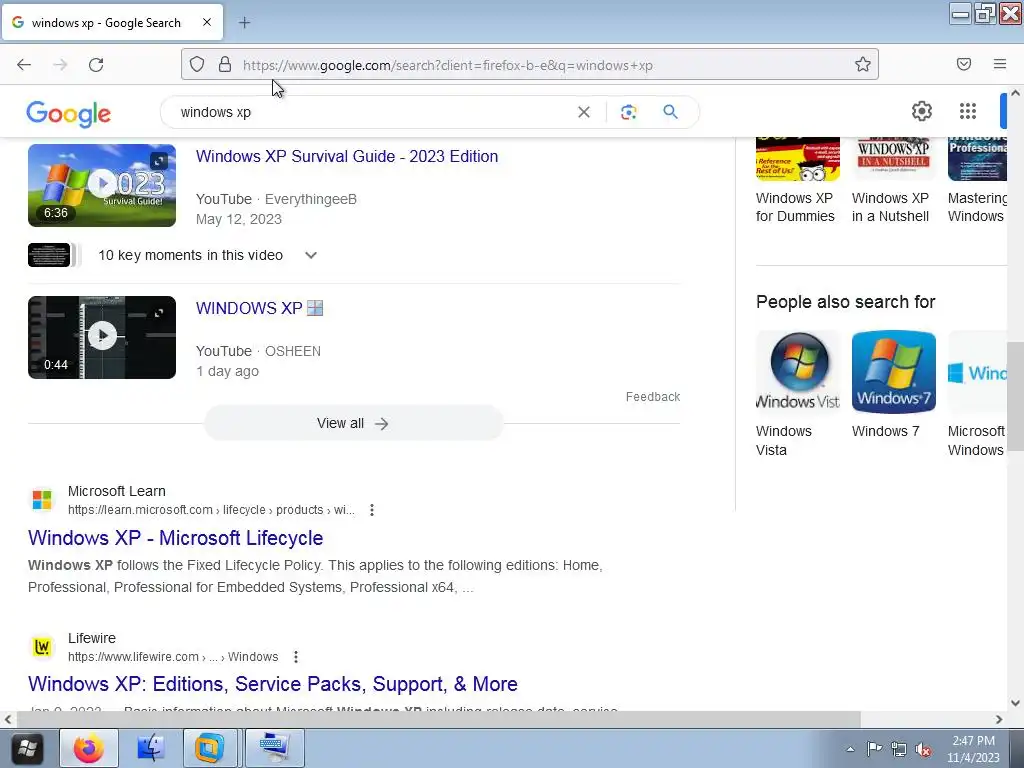1024x768 pixels.
Task: Open Google quick settings gear
Action: [921, 112]
